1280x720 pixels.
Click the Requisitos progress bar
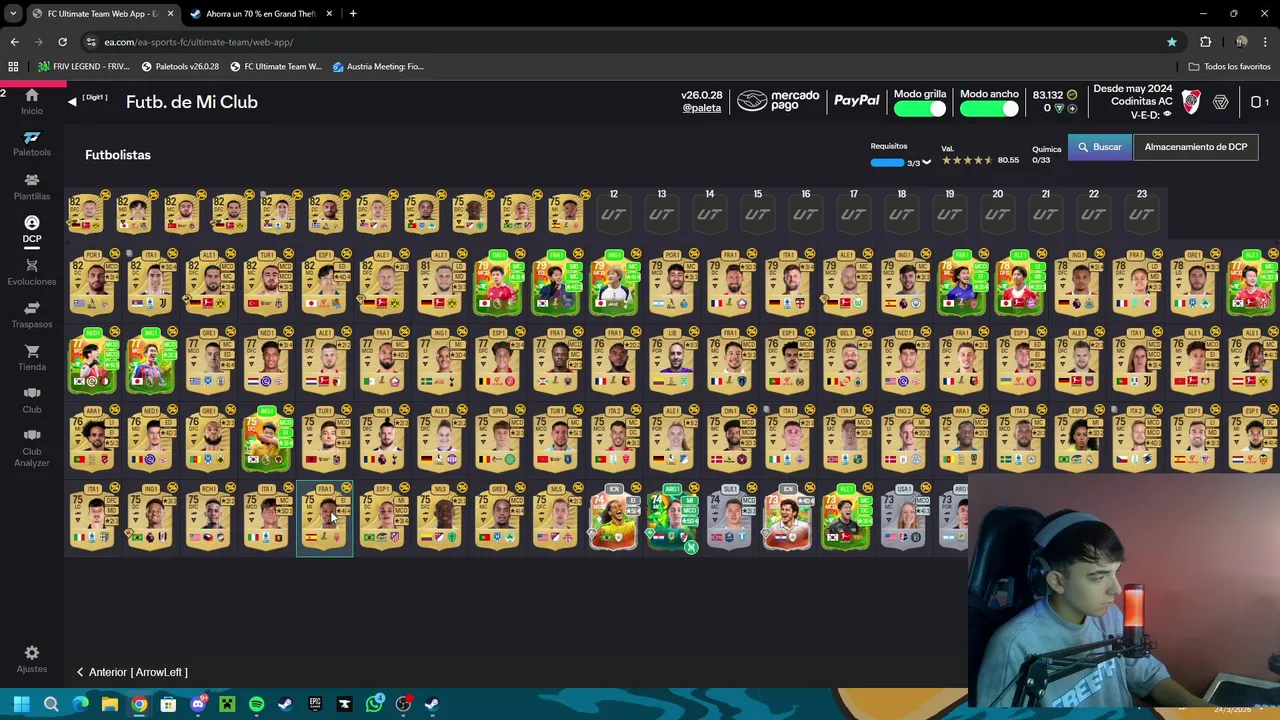click(886, 162)
